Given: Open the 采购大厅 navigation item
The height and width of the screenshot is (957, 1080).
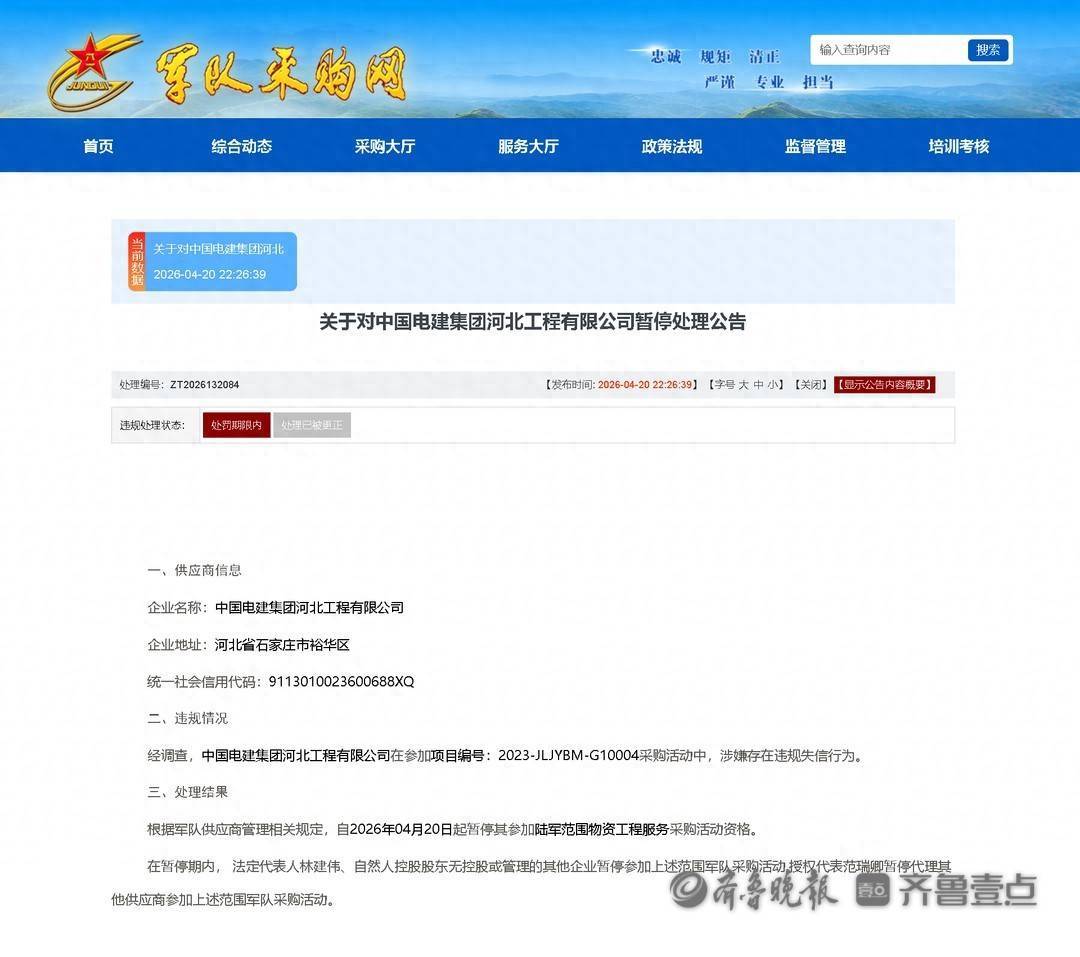Looking at the screenshot, I should (384, 146).
